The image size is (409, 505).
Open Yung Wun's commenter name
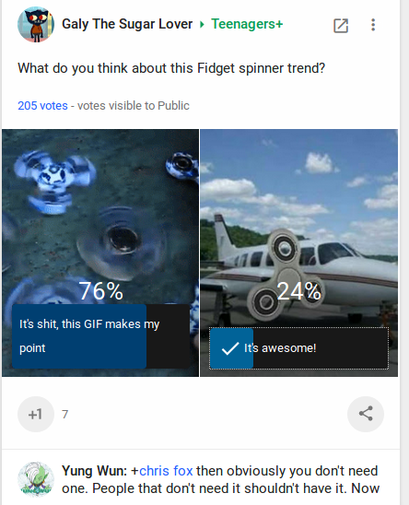tap(94, 471)
